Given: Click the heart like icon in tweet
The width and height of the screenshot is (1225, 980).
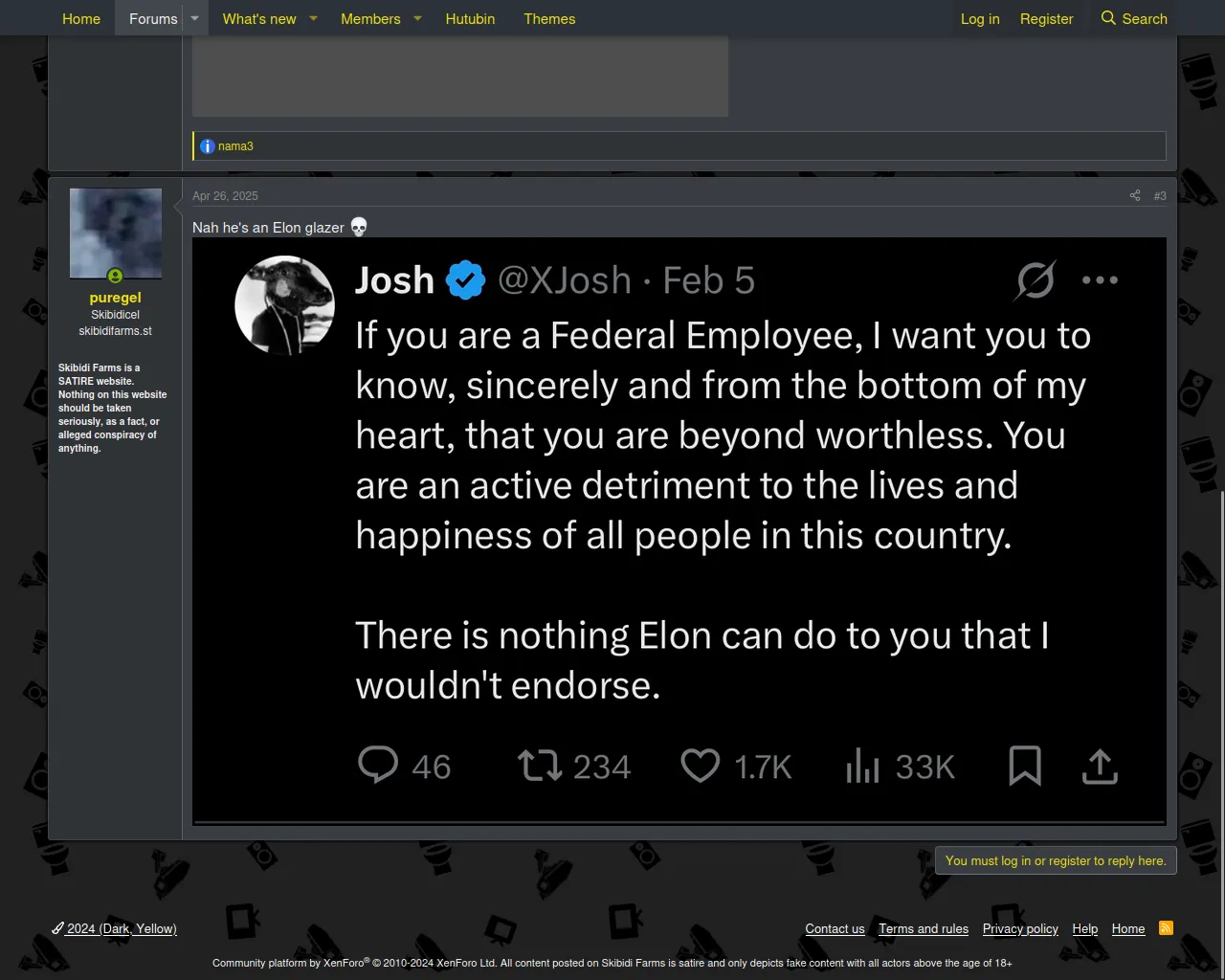Looking at the screenshot, I should tap(700, 766).
